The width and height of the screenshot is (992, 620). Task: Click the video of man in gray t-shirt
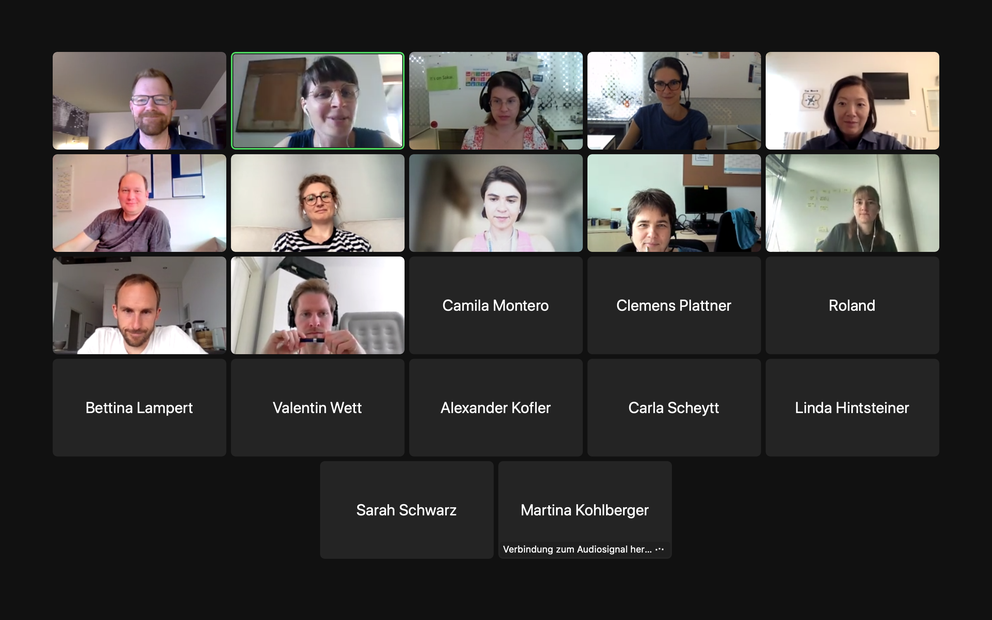click(x=139, y=203)
